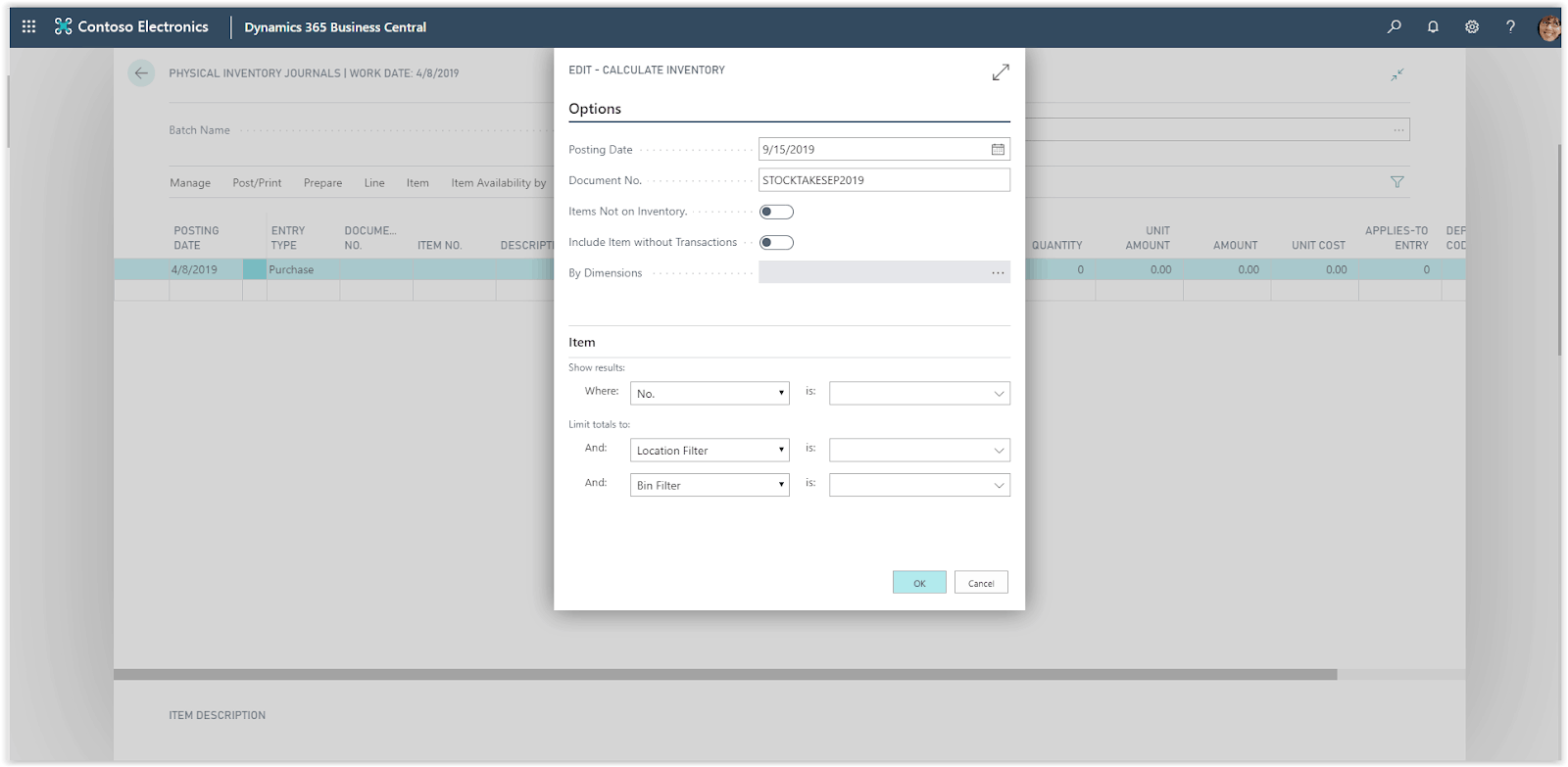This screenshot has height=767, width=1568.
Task: Open the Post/Print menu
Action: coord(257,182)
